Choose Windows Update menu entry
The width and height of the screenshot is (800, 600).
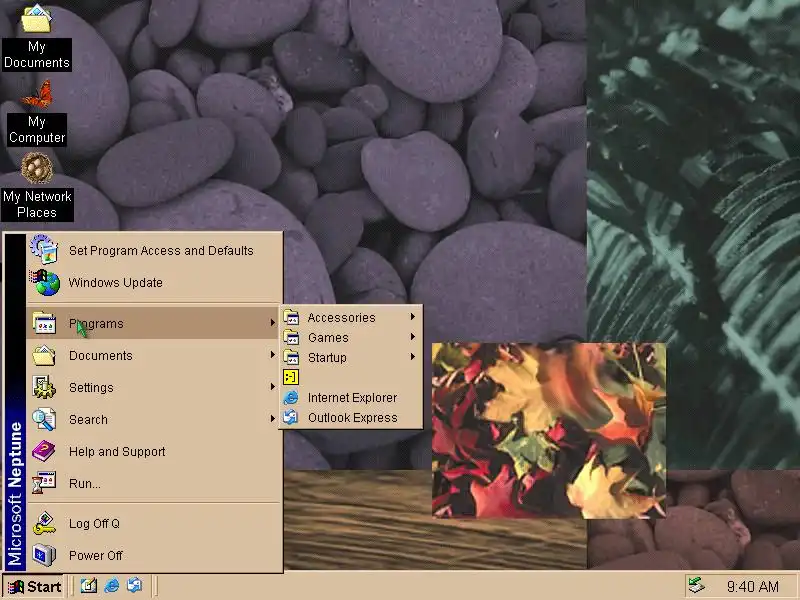[154, 282]
